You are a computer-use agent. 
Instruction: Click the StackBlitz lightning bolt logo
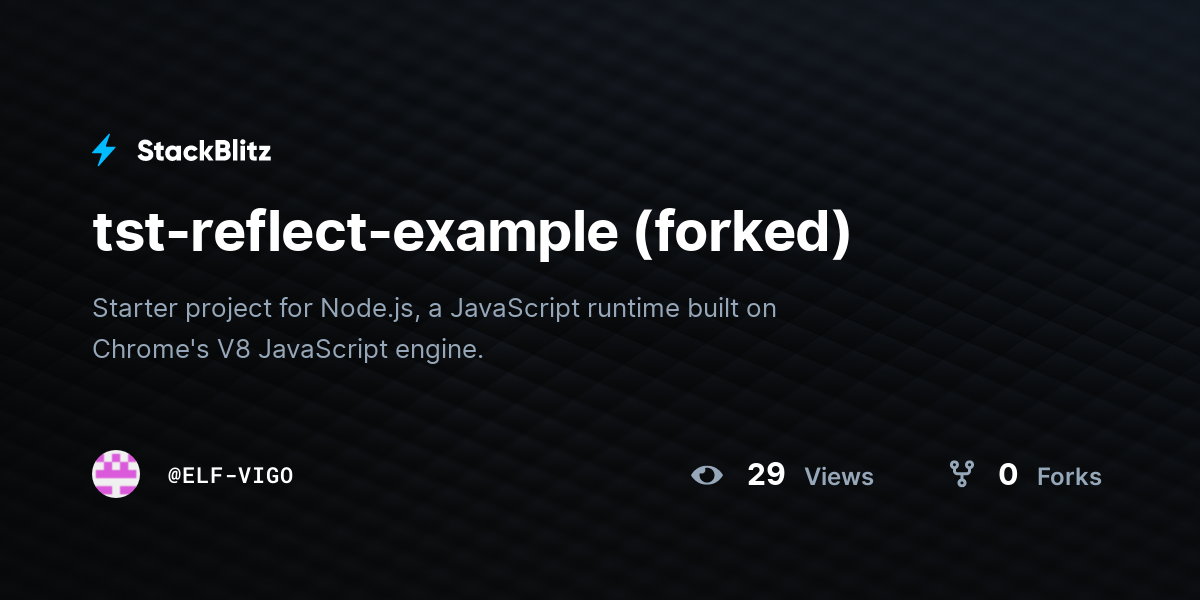pos(104,150)
